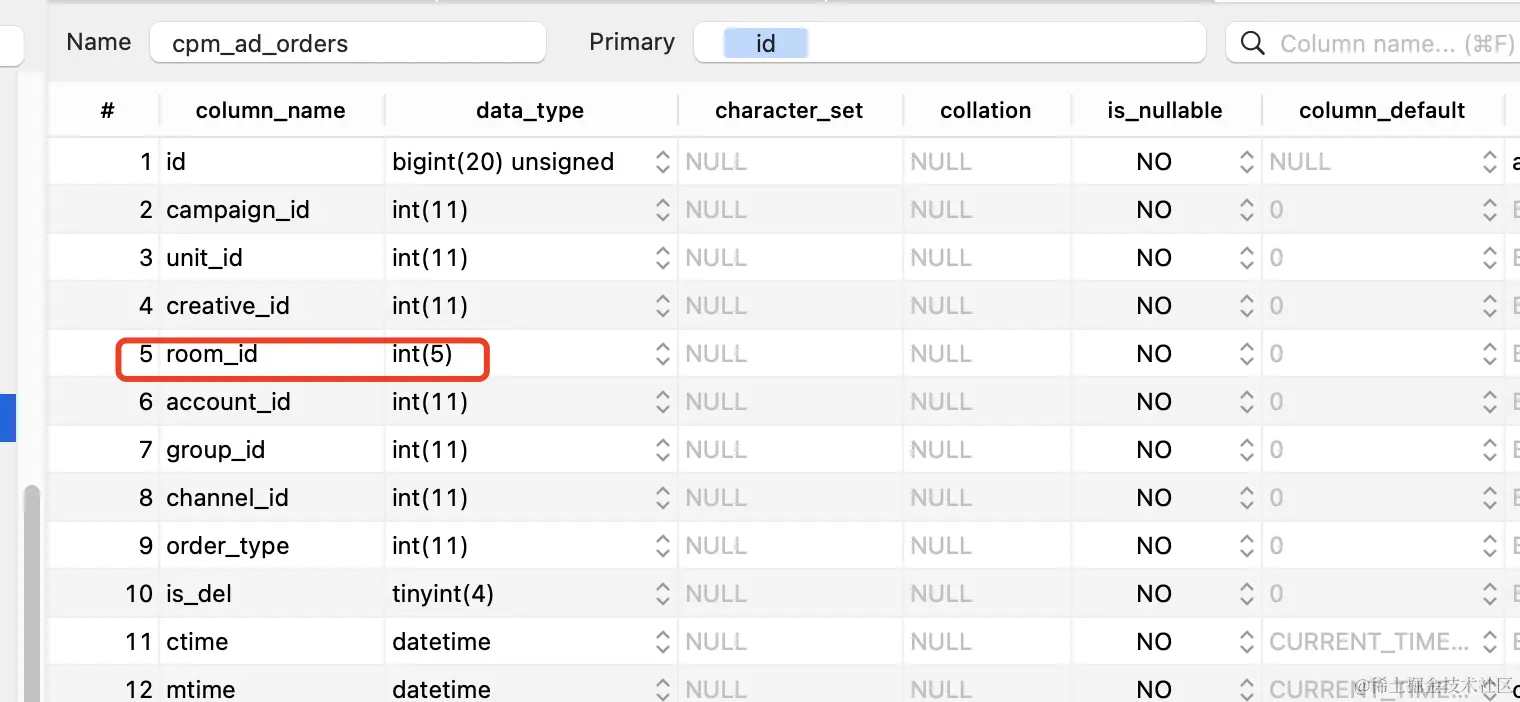This screenshot has height=702, width=1520.
Task: Open is_nullable stepper for campaign_id row
Action: click(x=1246, y=210)
